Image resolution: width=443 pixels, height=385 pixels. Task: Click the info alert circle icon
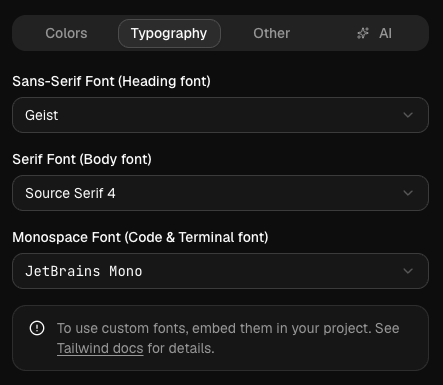(37, 328)
